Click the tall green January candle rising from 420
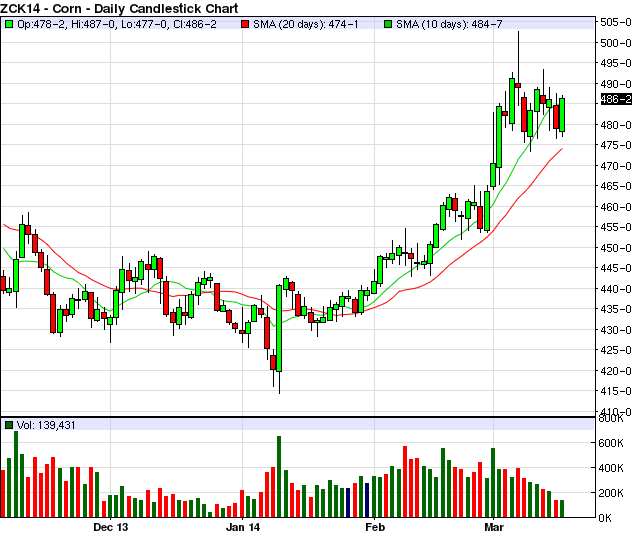Image resolution: width=640 pixels, height=536 pixels. (x=279, y=328)
